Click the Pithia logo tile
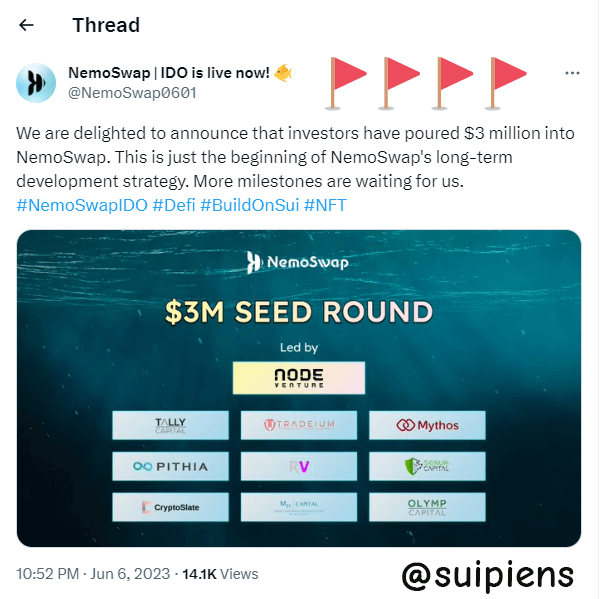 click(171, 466)
